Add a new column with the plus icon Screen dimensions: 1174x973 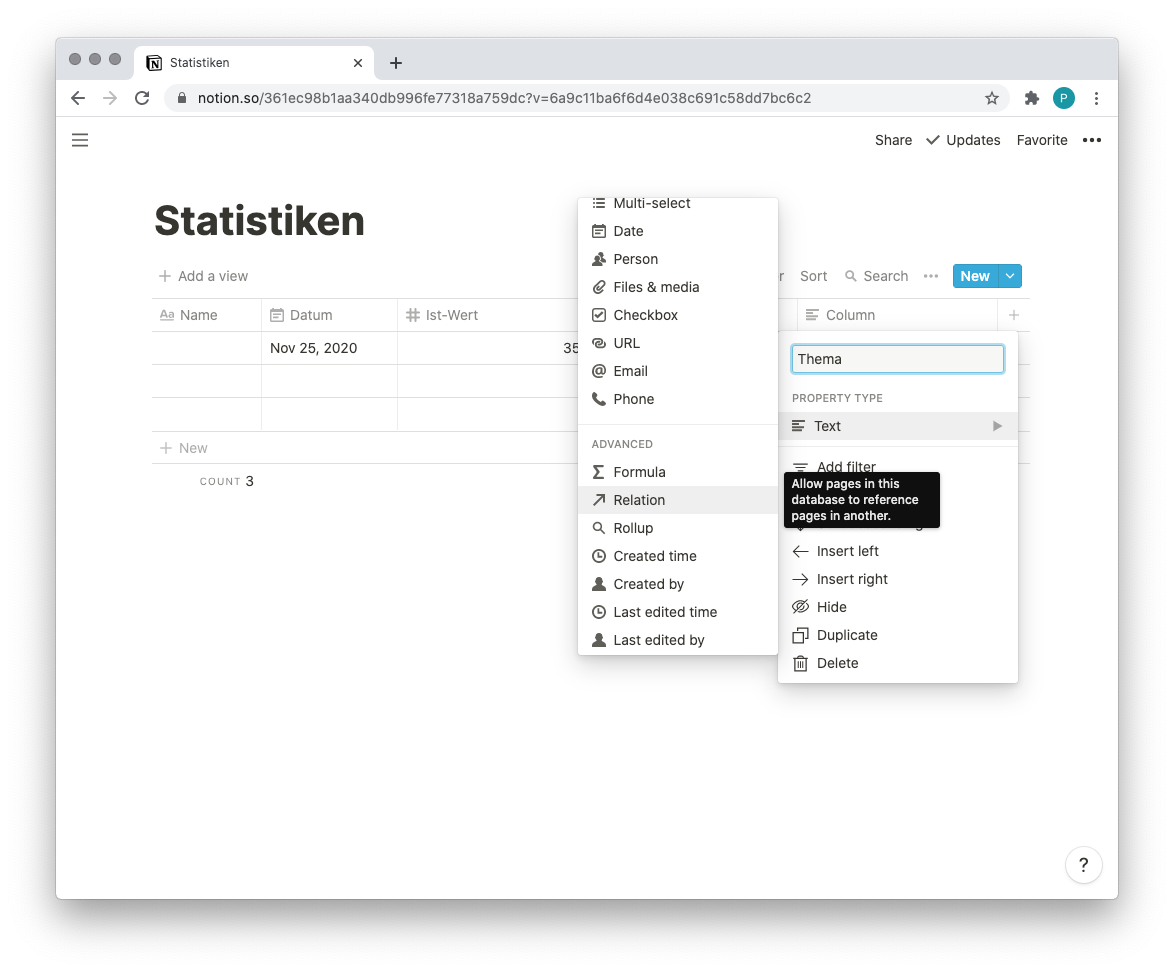coord(1014,315)
